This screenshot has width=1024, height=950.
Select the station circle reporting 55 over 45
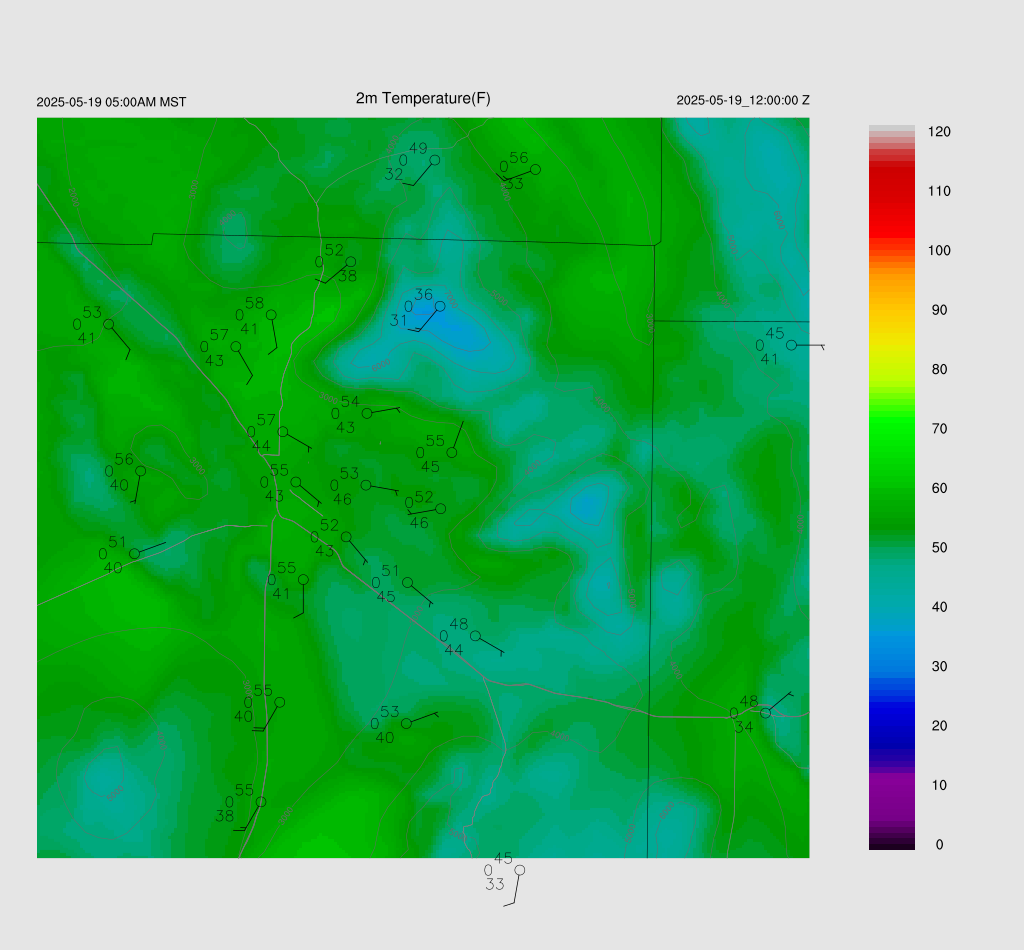point(452,452)
